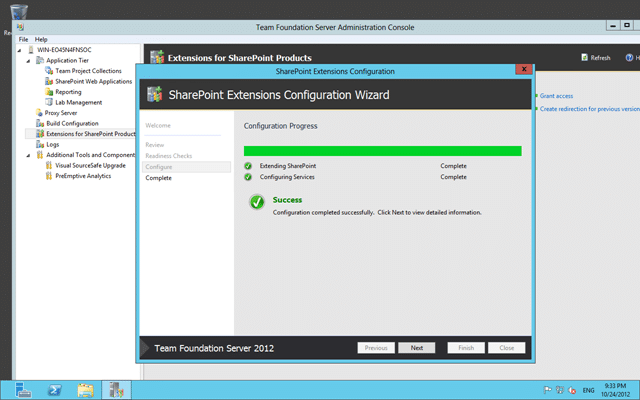Viewport: 640px width, 400px height.
Task: Collapse Additional Tools and Components node
Action: [28, 156]
